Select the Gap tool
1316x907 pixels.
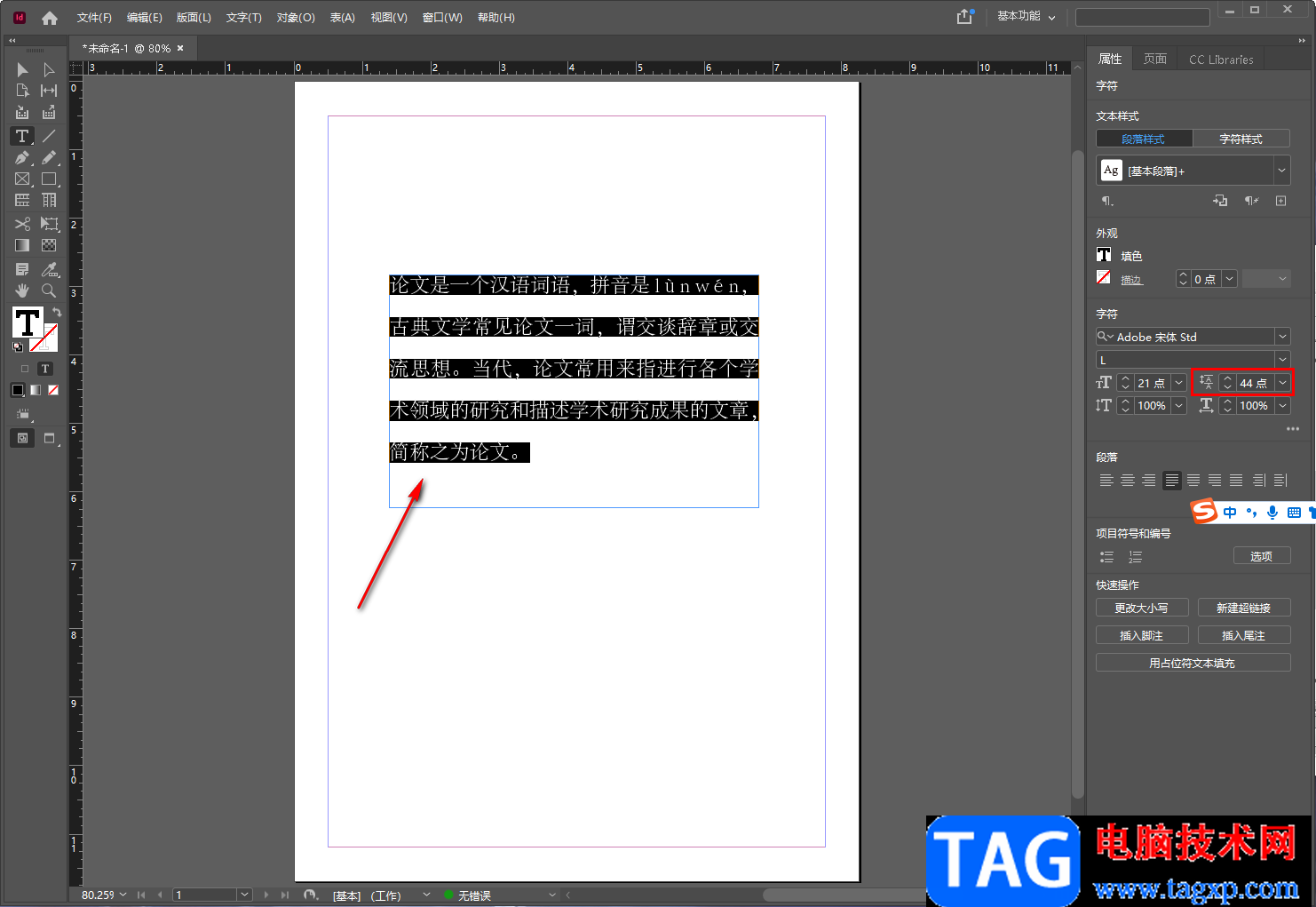pyautogui.click(x=49, y=91)
